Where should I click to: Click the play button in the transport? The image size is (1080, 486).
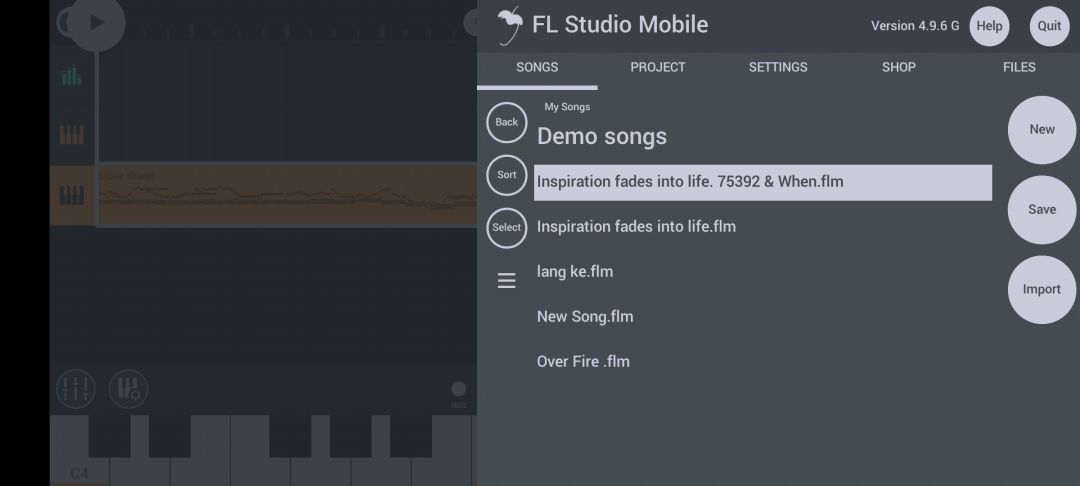coord(96,23)
